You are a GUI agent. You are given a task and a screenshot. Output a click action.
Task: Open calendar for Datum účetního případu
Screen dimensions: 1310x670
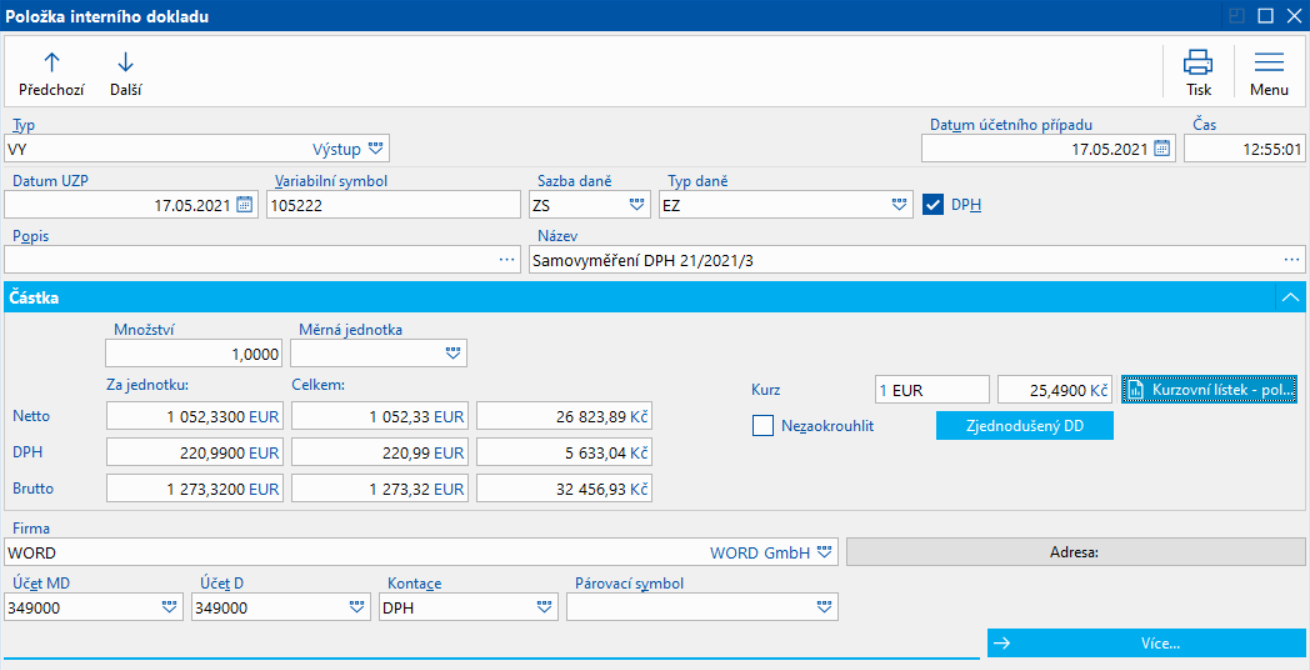click(x=1161, y=149)
